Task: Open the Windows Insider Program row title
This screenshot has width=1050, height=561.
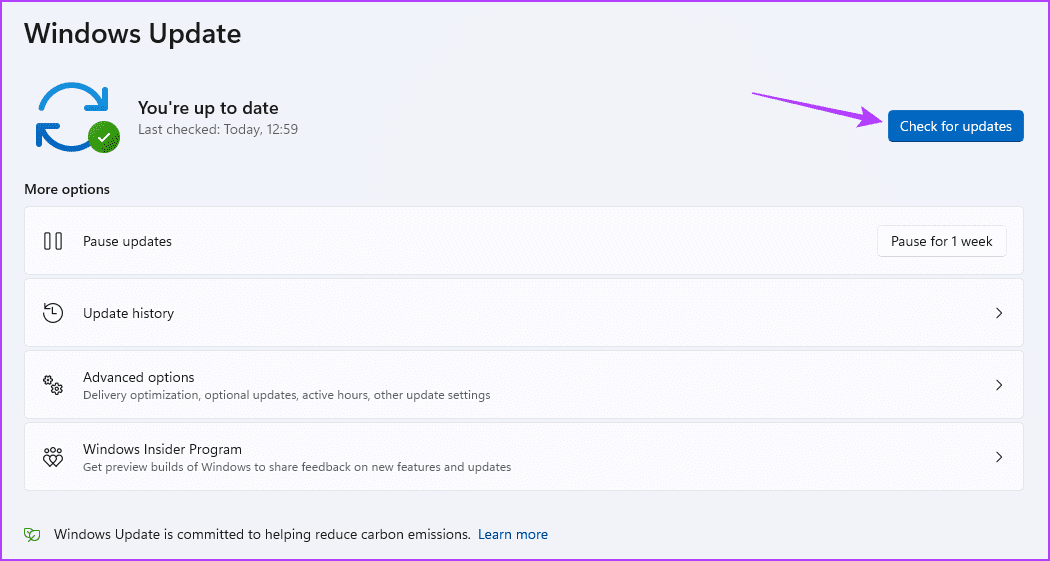Action: coord(162,449)
